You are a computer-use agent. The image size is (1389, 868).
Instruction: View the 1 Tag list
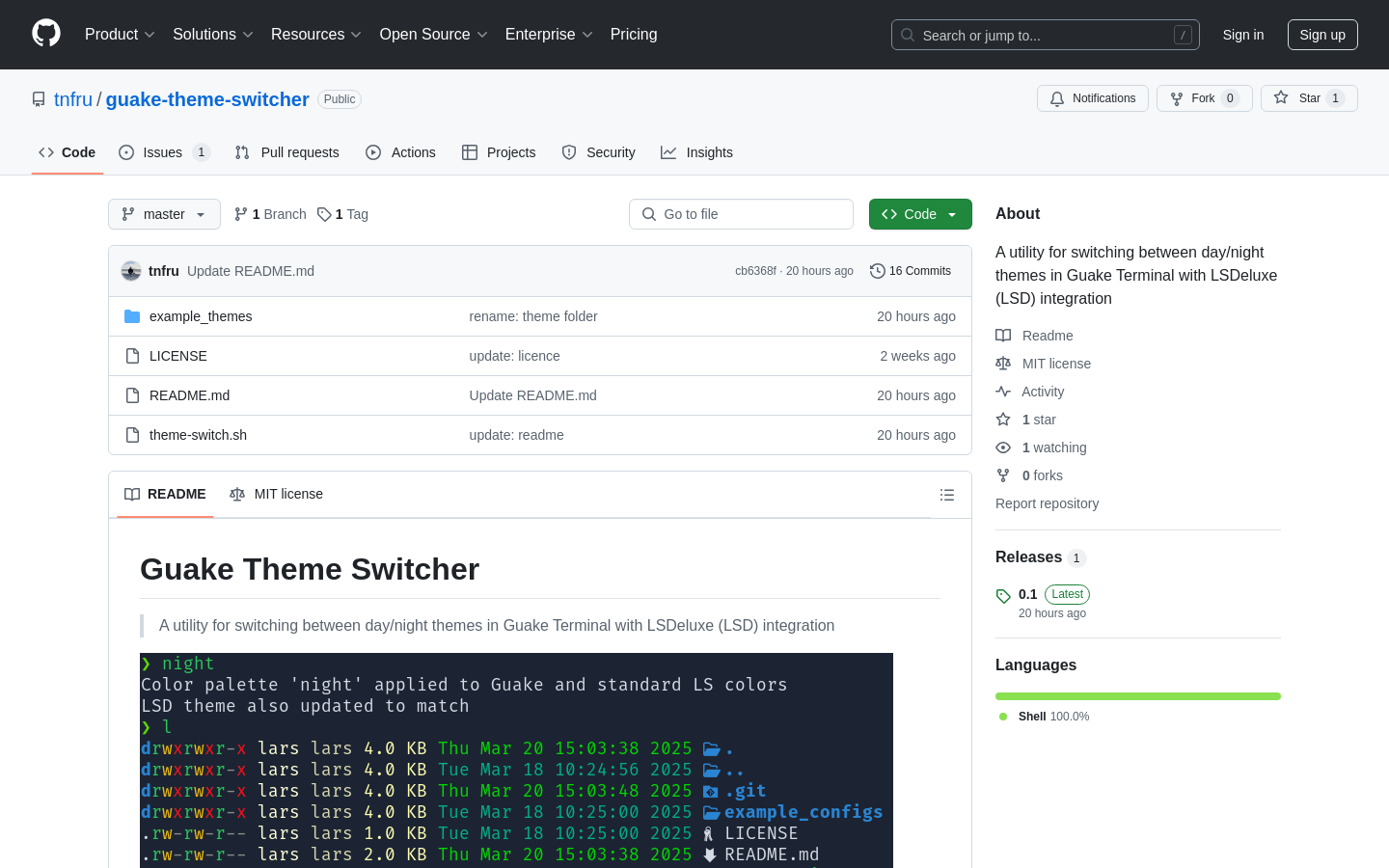pyautogui.click(x=342, y=214)
